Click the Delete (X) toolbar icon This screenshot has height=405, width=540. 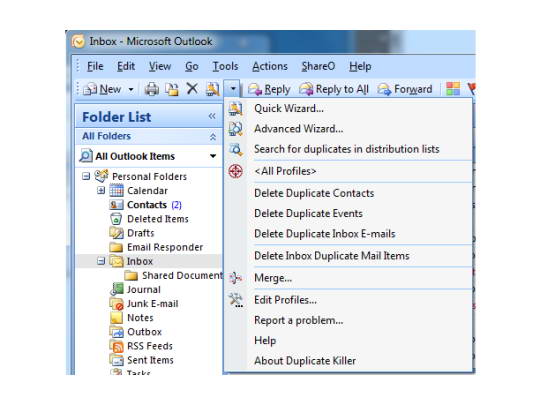[x=192, y=89]
